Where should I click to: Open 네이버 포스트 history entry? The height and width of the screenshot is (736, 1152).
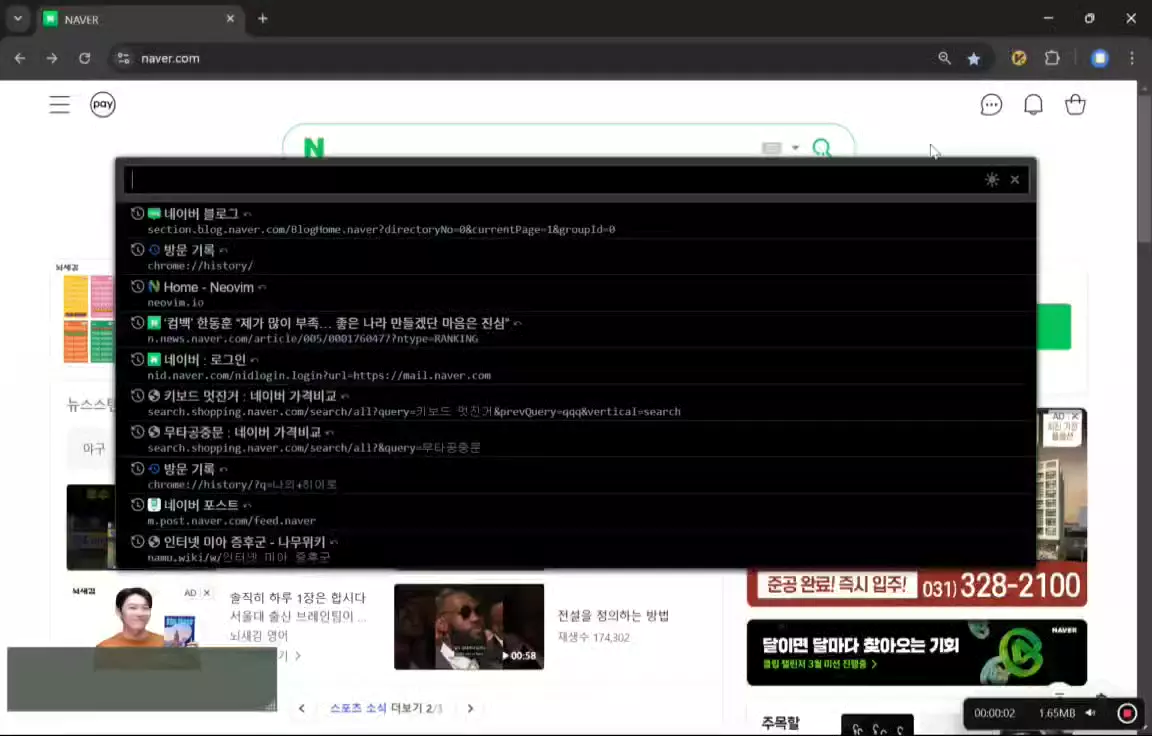576,512
